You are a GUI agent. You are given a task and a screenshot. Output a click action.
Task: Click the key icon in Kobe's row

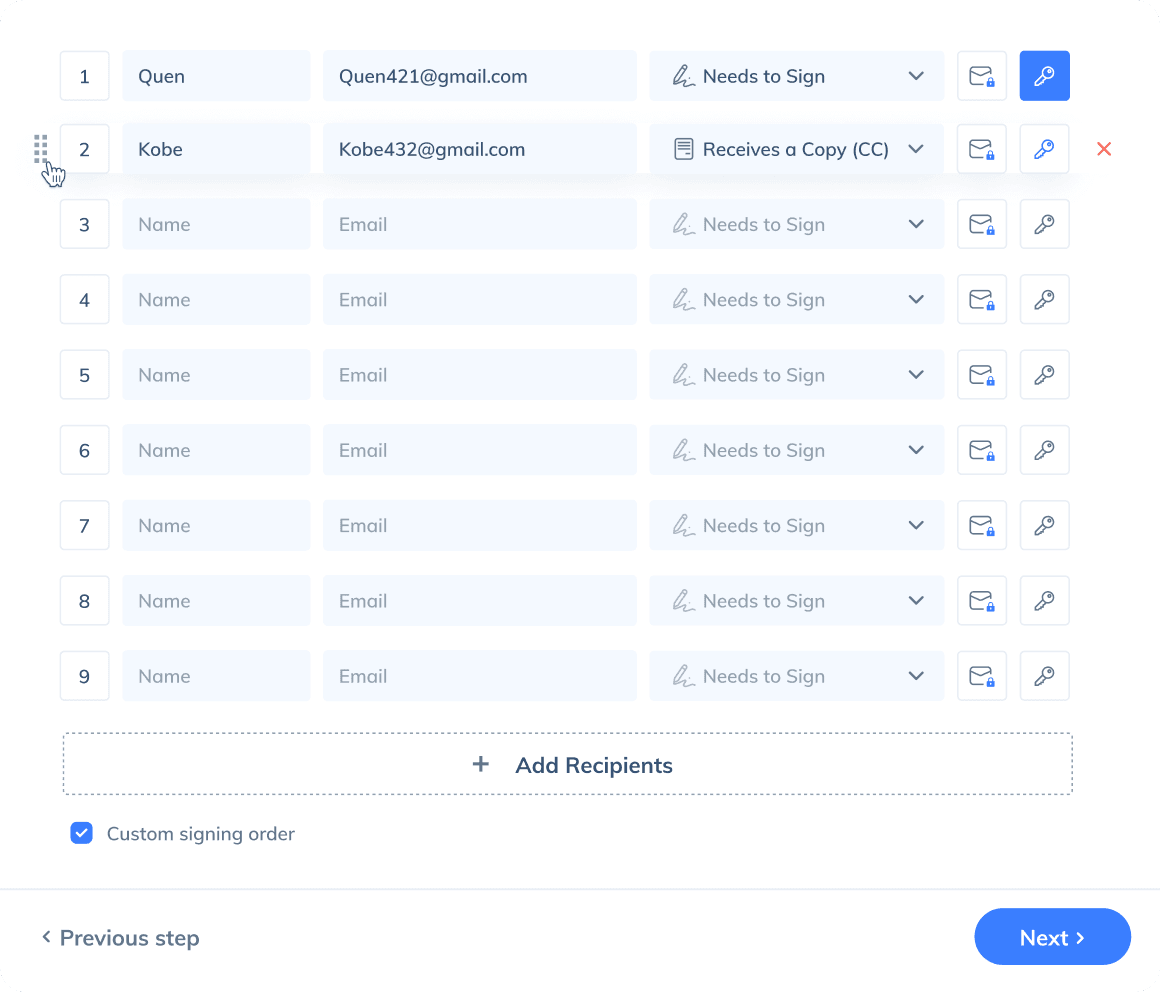1044,149
